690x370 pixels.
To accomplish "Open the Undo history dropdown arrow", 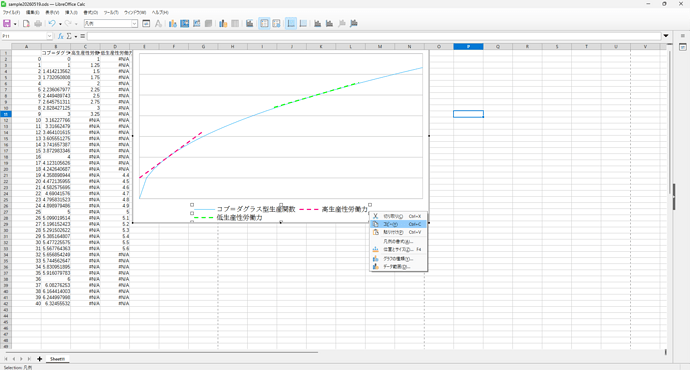I will 60,24.
